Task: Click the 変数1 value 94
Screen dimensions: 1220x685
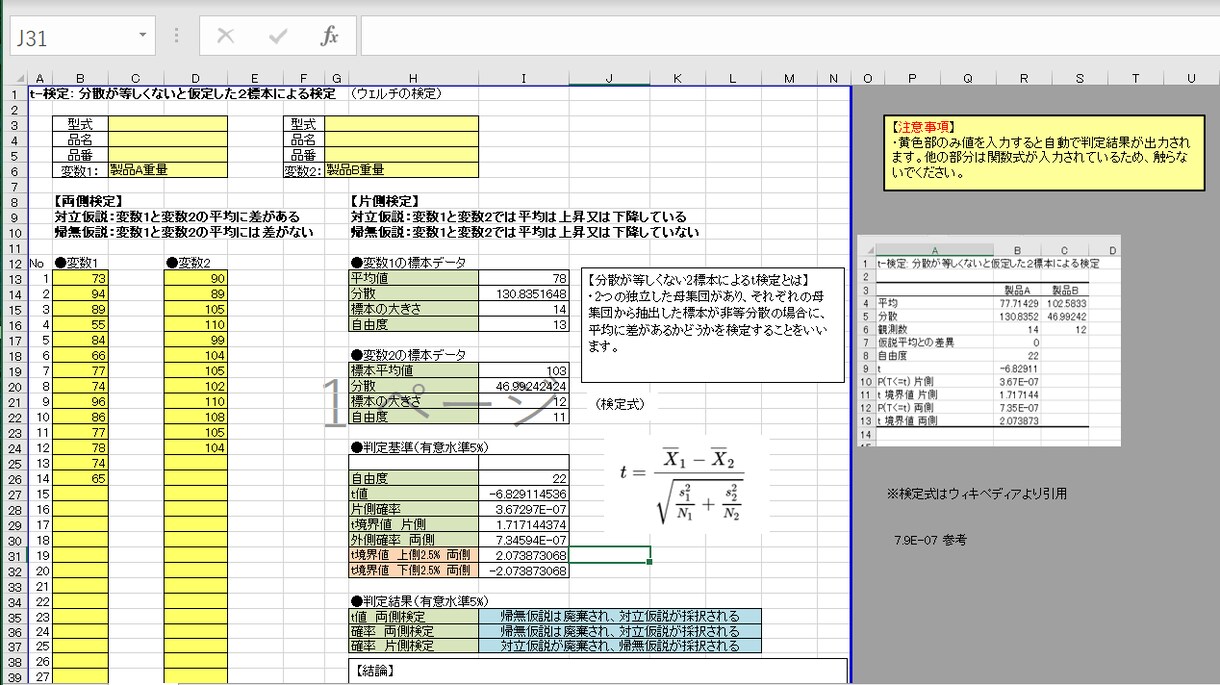Action: (79, 294)
